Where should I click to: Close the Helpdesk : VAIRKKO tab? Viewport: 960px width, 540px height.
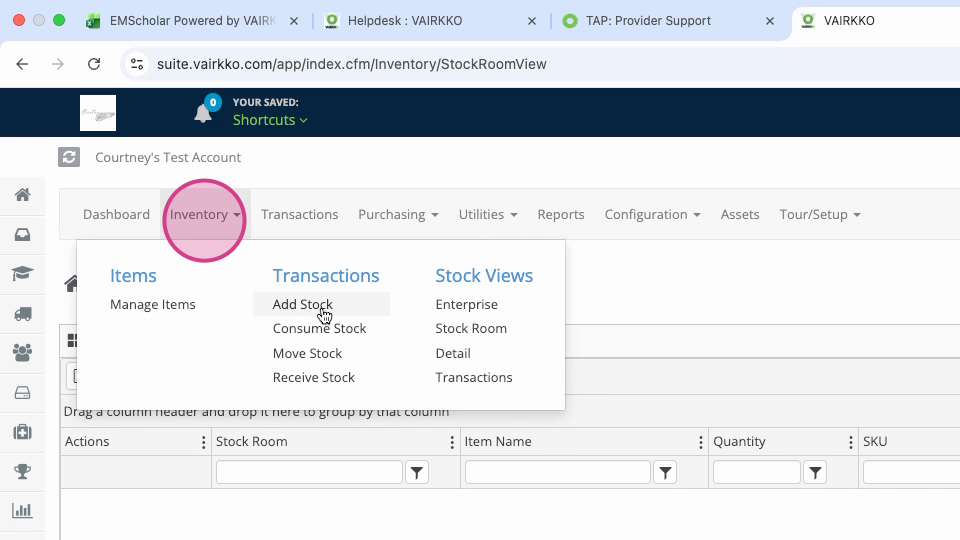coord(532,21)
